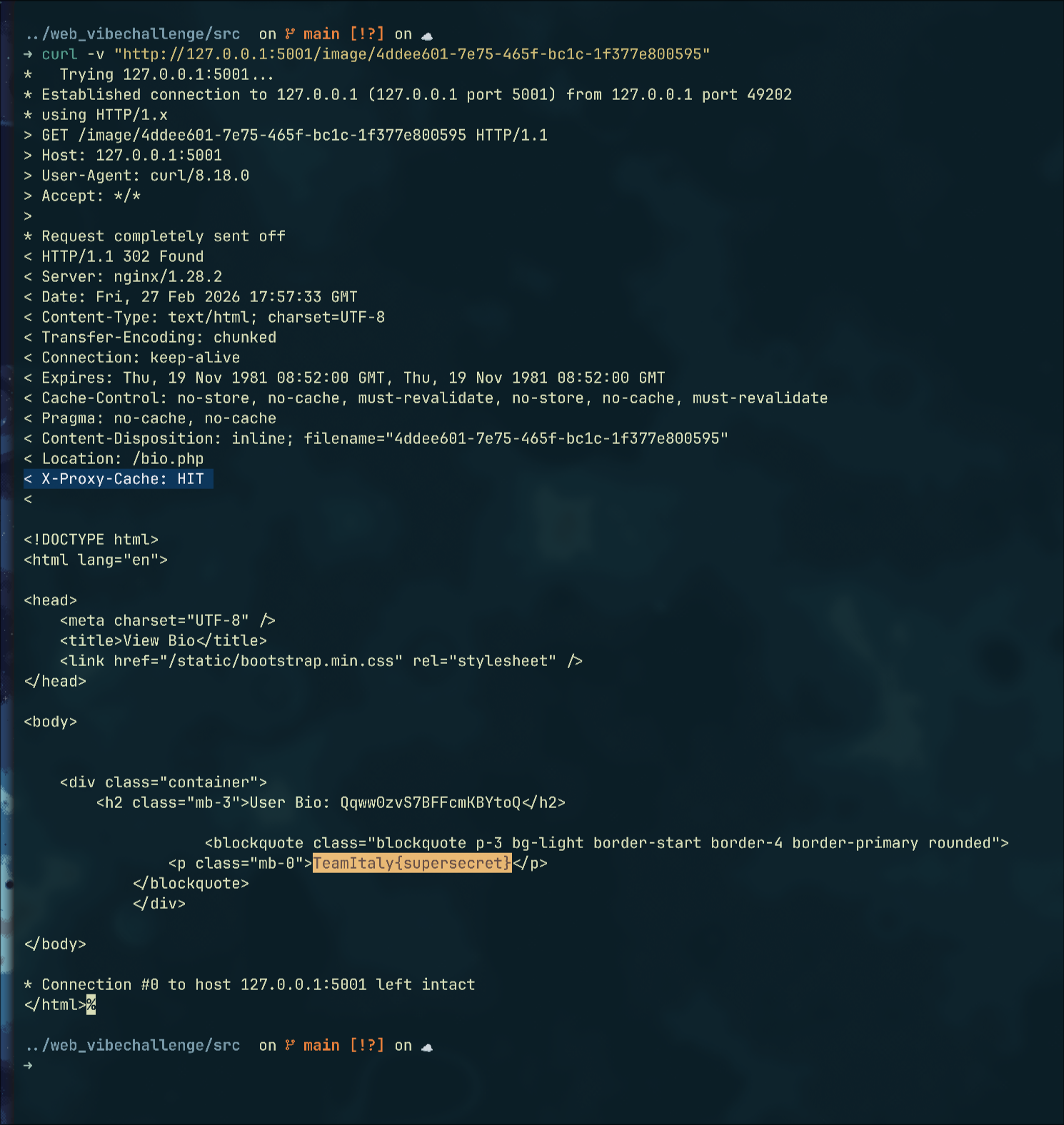Click the curl URL with the image UUID
Screen dimensions: 1064x1125
pos(412,54)
